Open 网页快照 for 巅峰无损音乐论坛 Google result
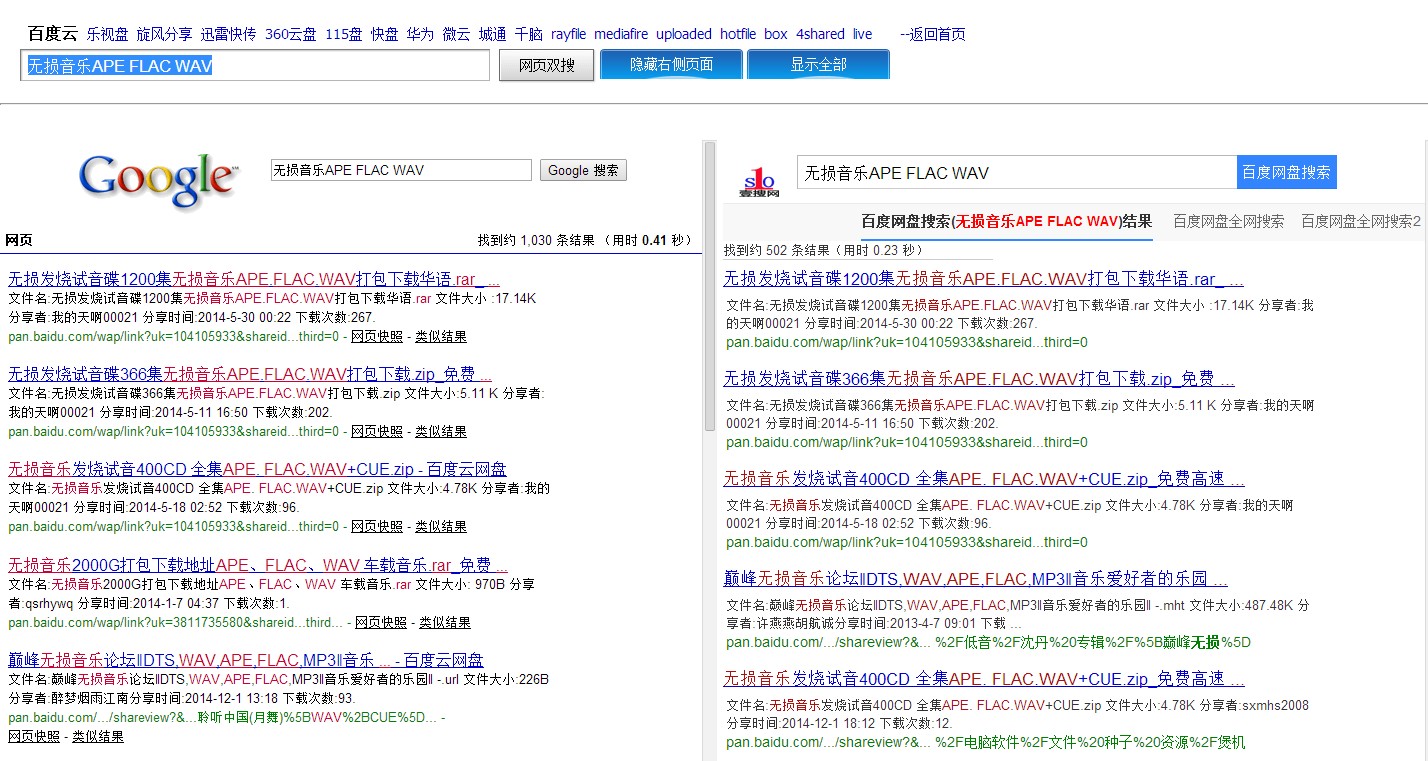 (34, 737)
